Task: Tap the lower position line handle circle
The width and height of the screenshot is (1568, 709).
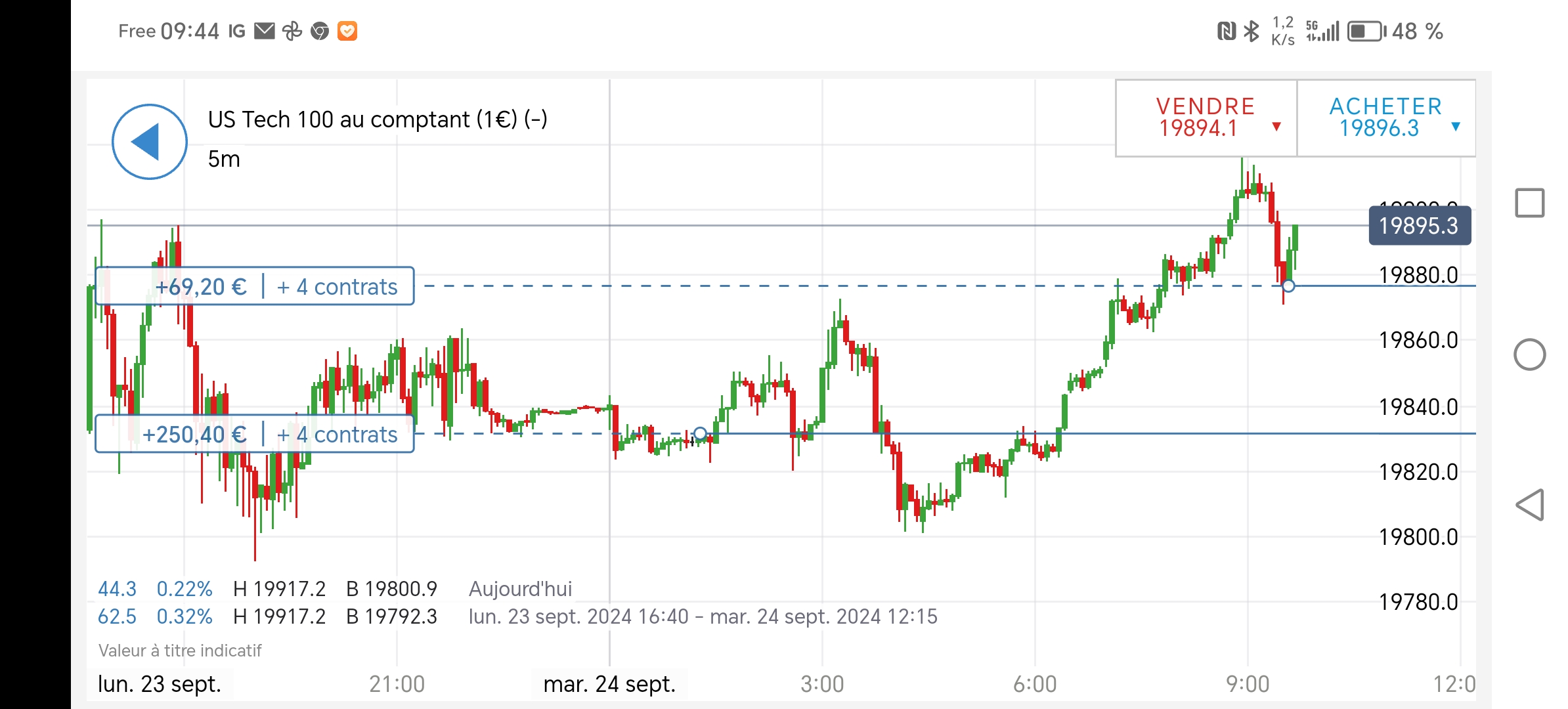Action: (x=700, y=434)
